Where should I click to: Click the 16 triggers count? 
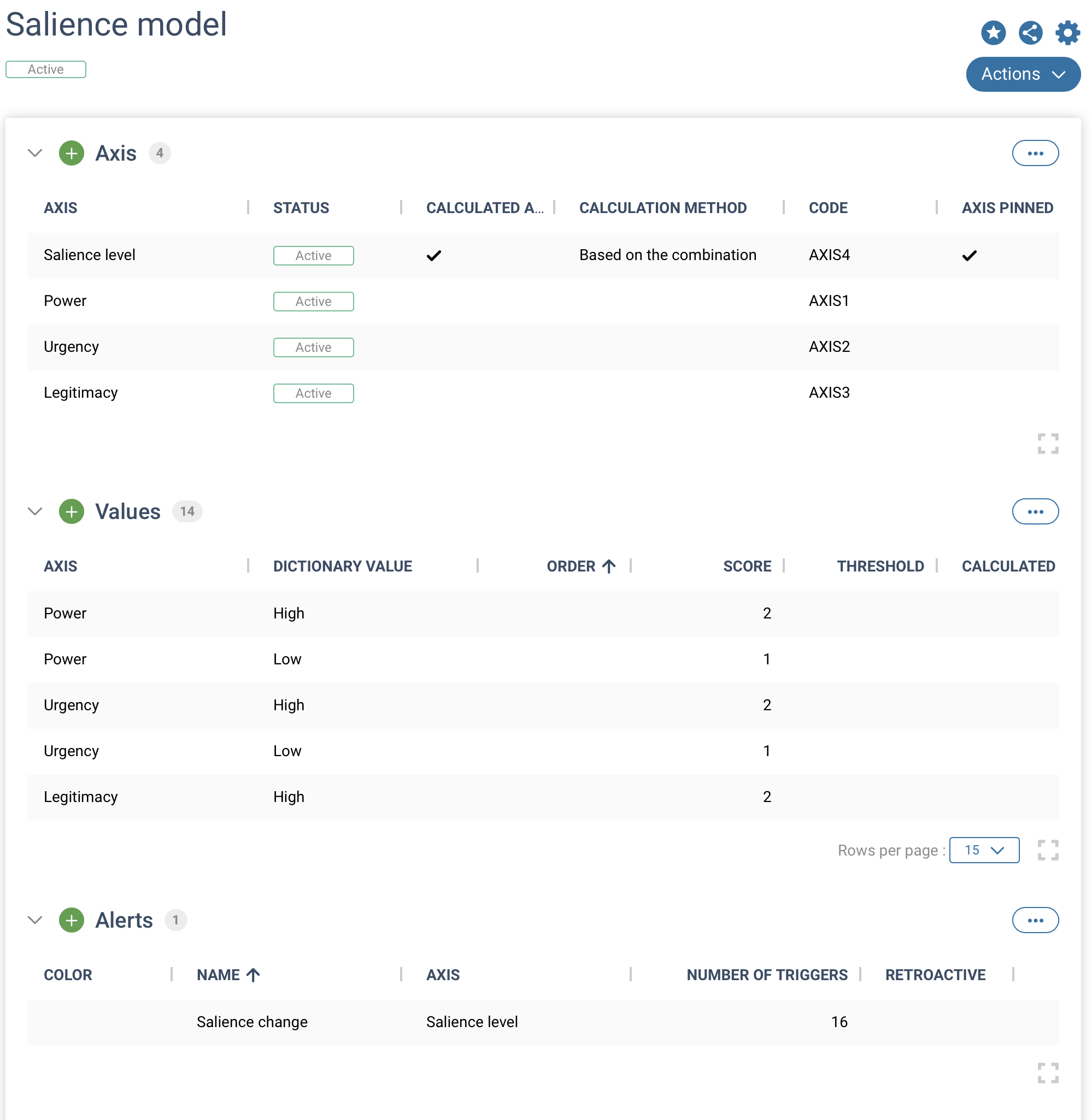pyautogui.click(x=839, y=1022)
